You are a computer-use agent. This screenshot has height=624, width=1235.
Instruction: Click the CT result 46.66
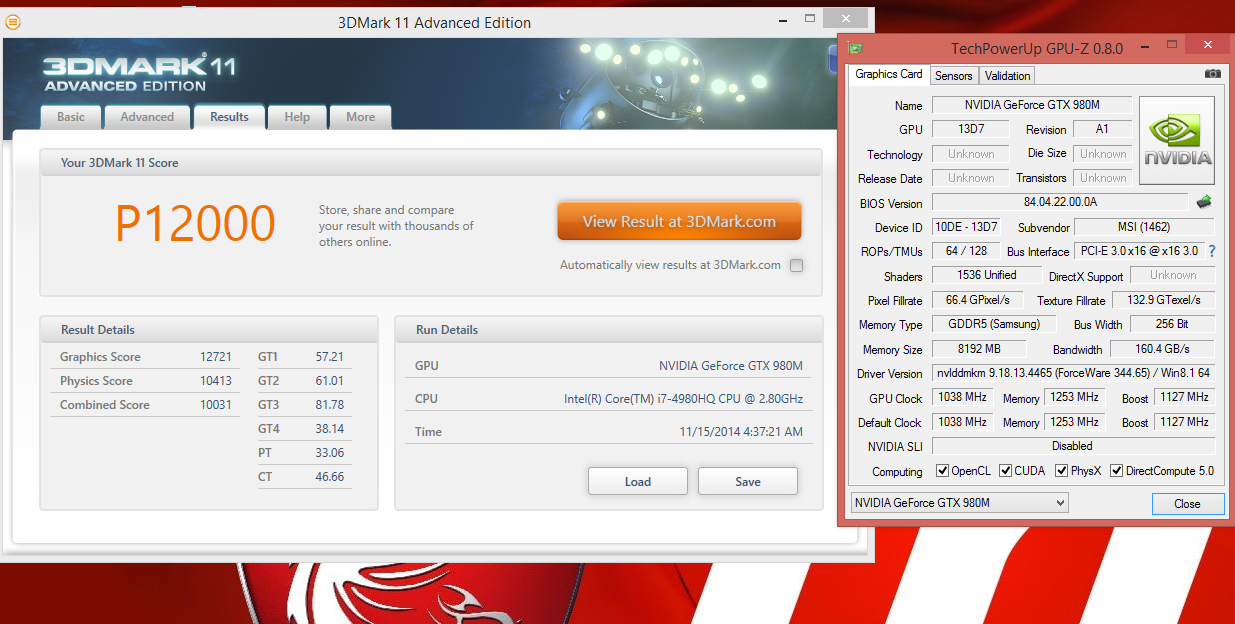tap(329, 477)
